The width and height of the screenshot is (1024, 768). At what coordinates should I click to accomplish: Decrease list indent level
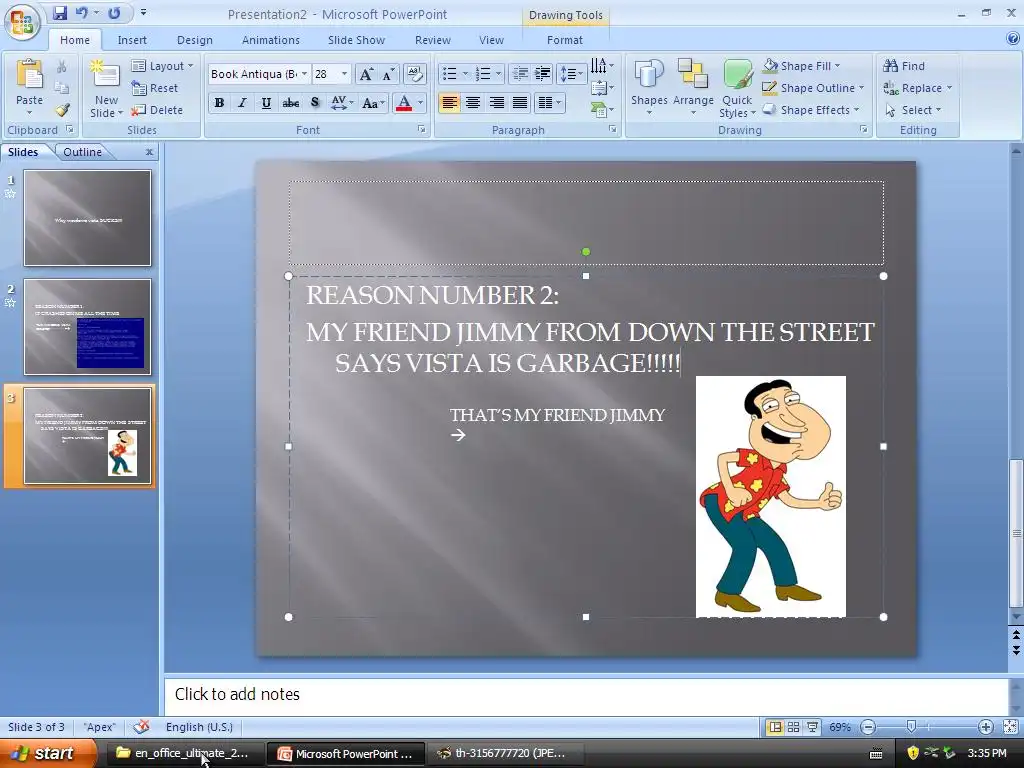click(x=520, y=74)
